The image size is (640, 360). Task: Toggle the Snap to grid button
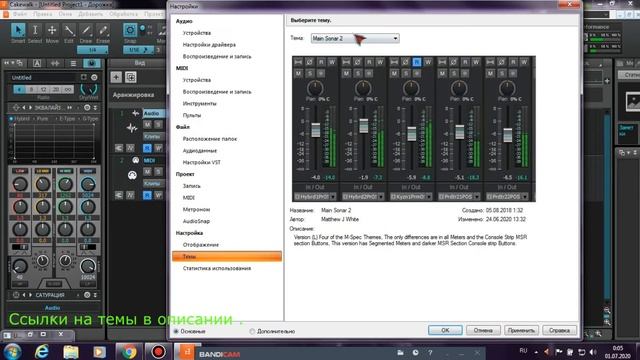coord(130,30)
